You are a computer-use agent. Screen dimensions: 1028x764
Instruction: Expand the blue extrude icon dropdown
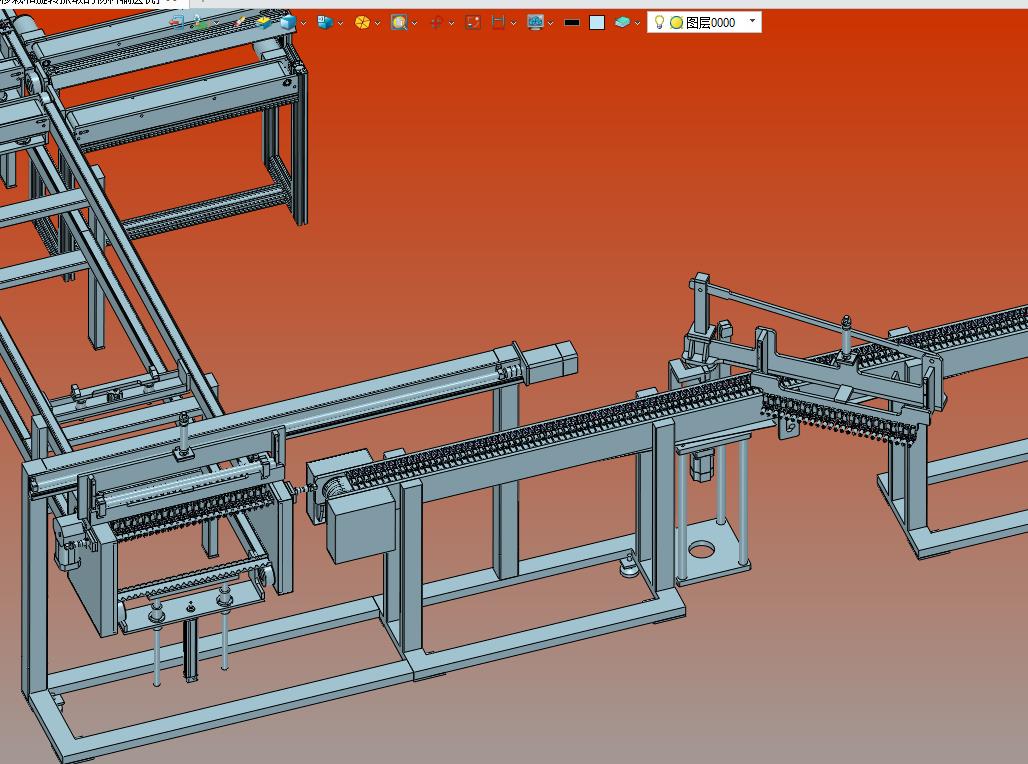[340, 23]
